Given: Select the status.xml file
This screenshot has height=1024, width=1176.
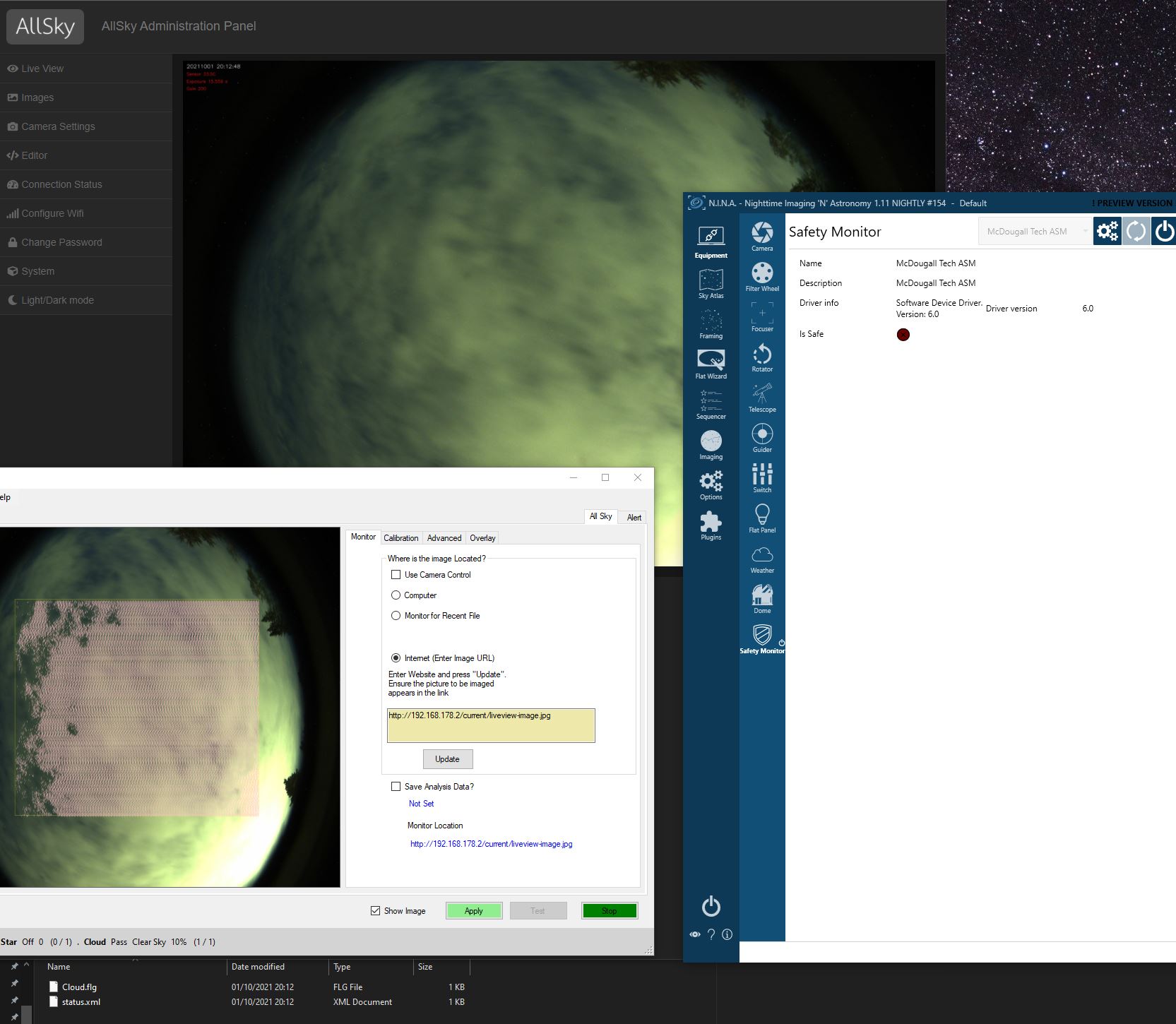Looking at the screenshot, I should (81, 1002).
